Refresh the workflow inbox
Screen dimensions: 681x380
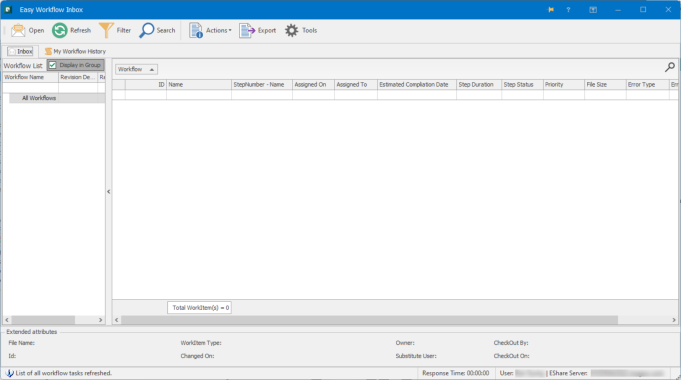click(x=72, y=30)
